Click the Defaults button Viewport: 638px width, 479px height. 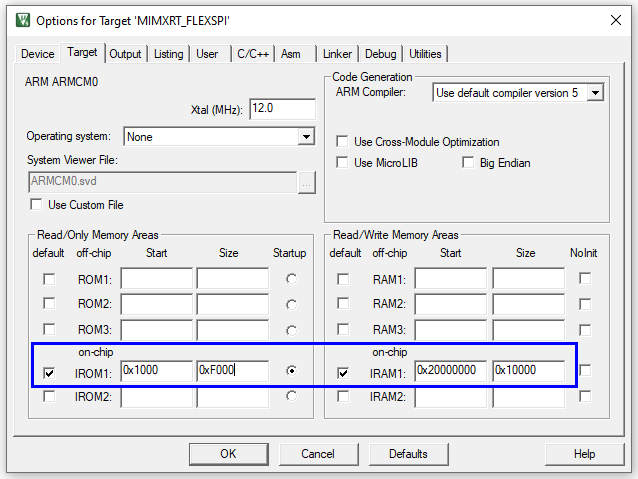tap(409, 454)
